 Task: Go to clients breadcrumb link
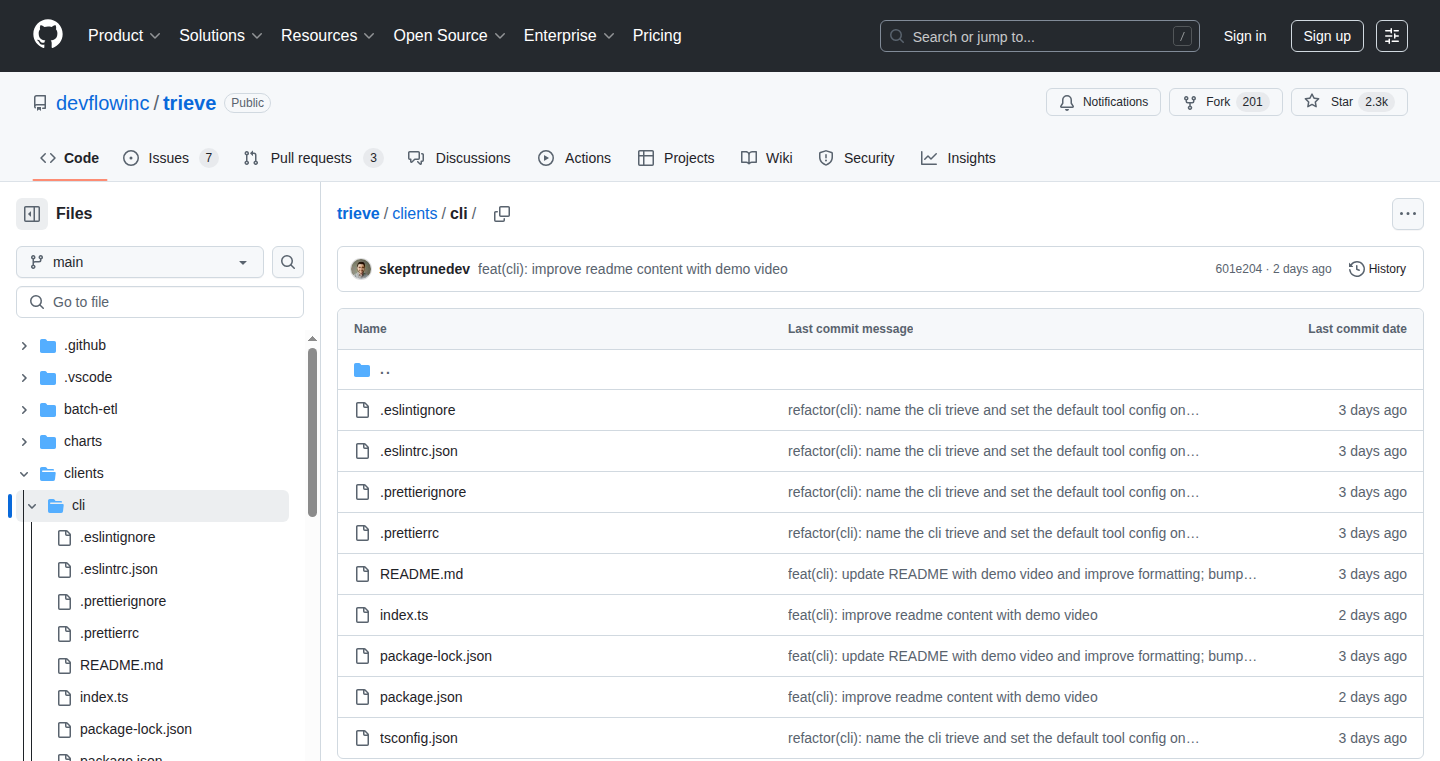coord(415,214)
